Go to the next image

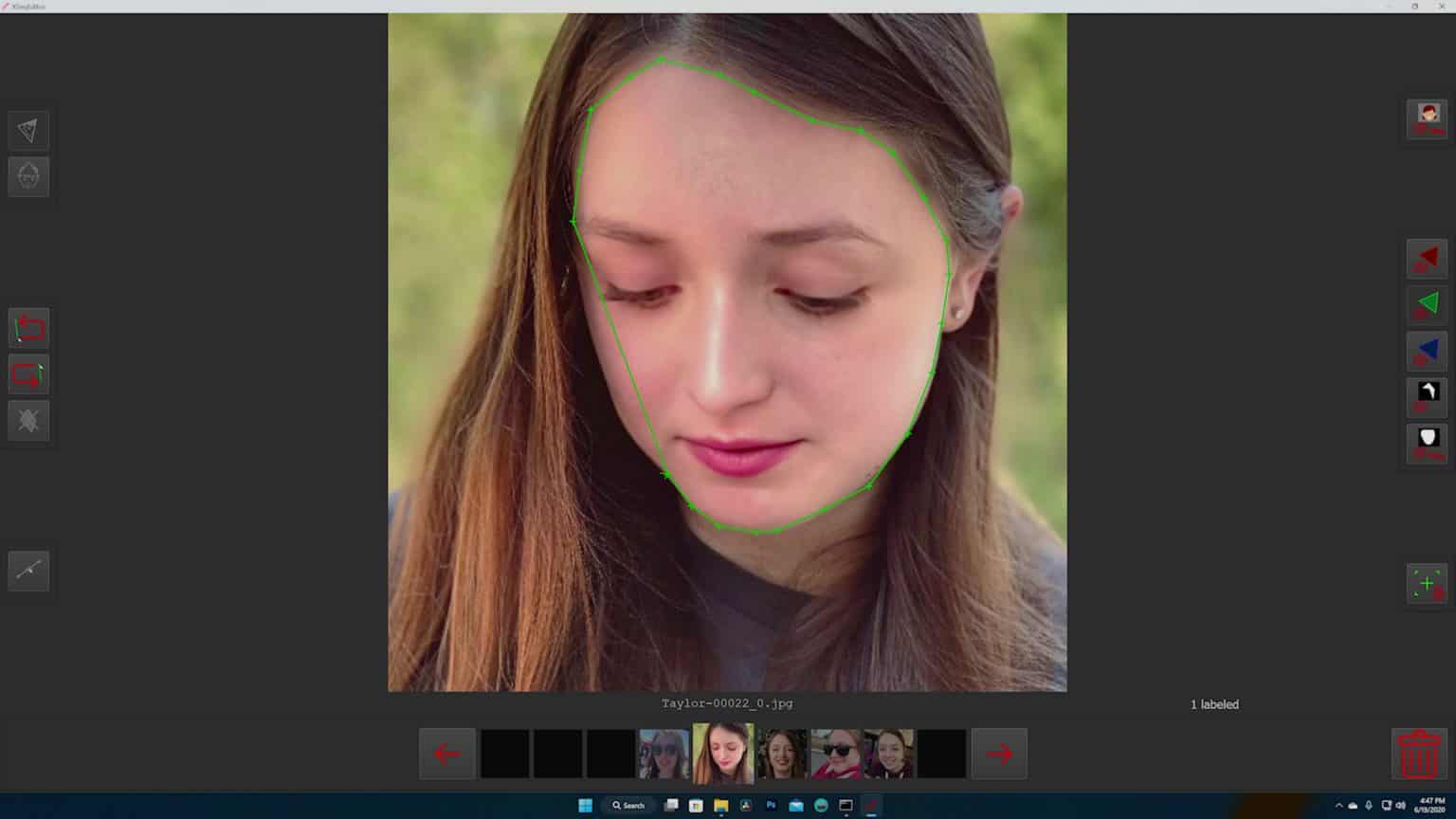coord(998,753)
